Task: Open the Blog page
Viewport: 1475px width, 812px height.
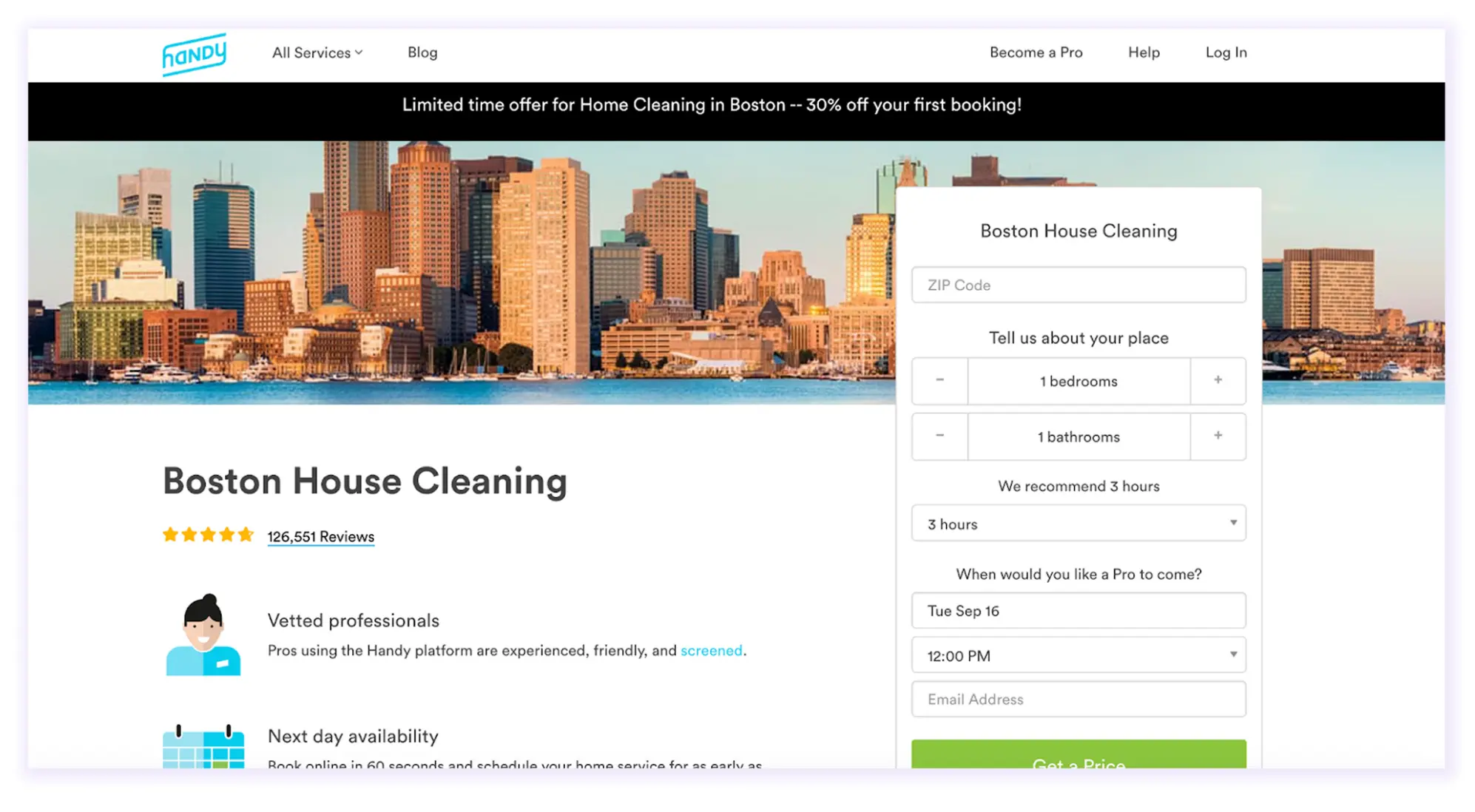Action: coord(422,53)
